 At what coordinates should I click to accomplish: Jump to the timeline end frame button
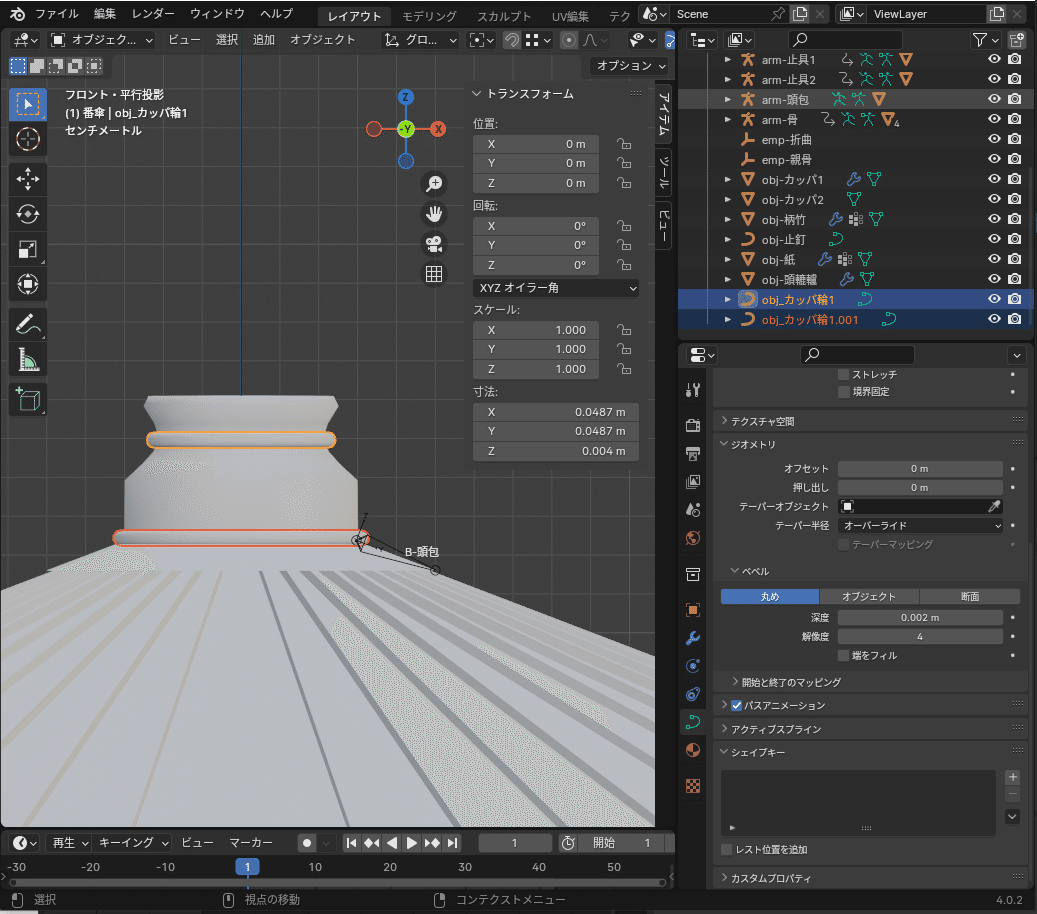452,843
